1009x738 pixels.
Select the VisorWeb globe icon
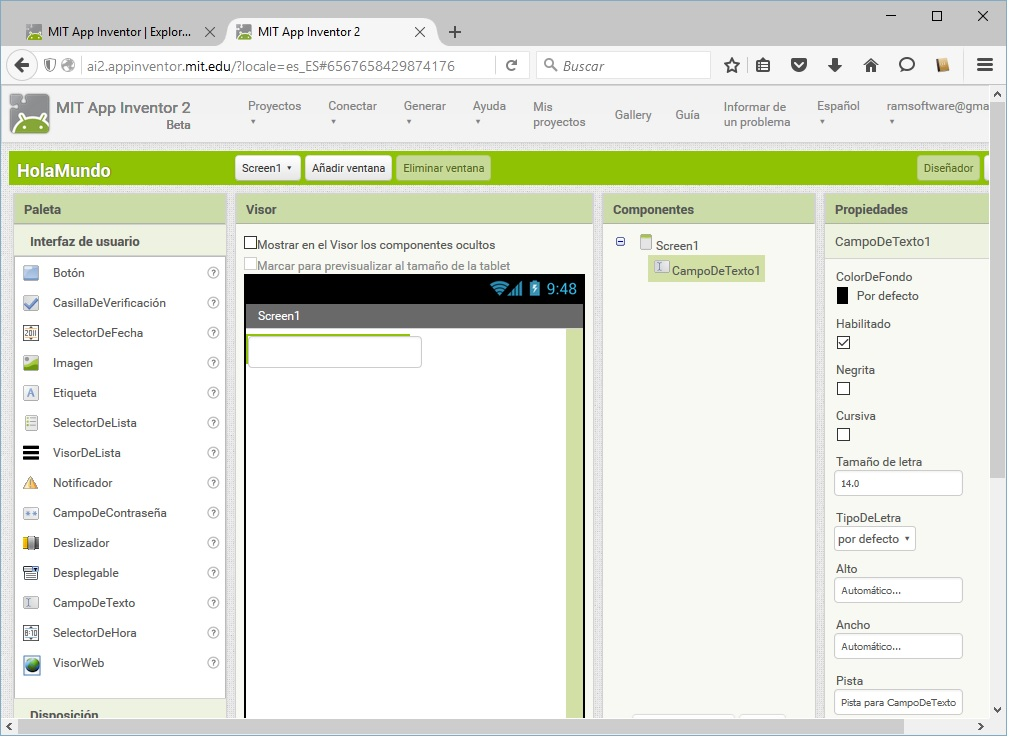(x=31, y=663)
